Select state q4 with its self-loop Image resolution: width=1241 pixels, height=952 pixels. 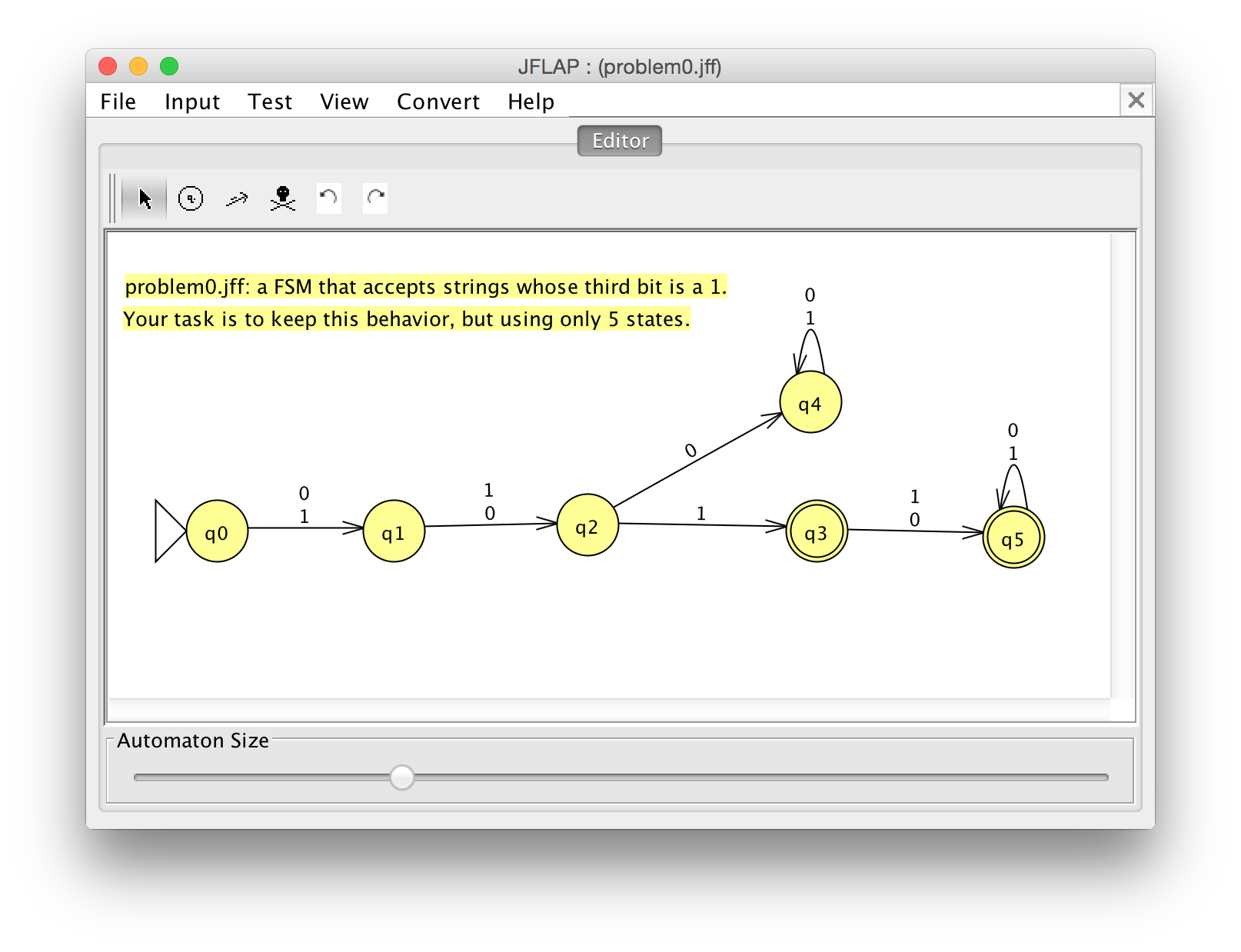pyautogui.click(x=810, y=401)
